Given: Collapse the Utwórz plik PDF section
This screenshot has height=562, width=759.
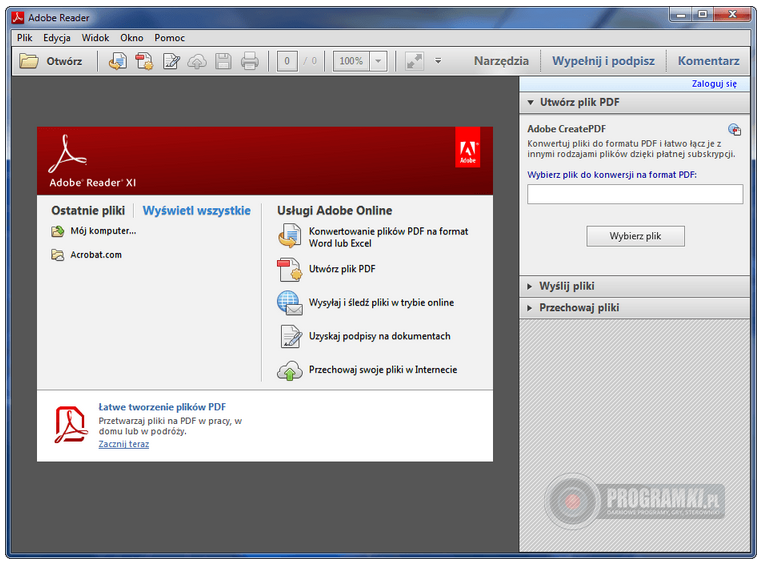Looking at the screenshot, I should 531,102.
